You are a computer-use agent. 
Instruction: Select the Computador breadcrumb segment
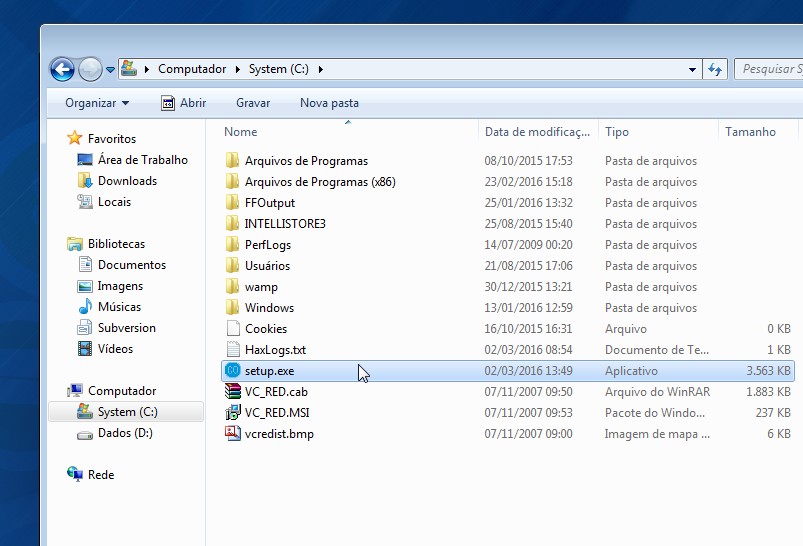point(192,69)
